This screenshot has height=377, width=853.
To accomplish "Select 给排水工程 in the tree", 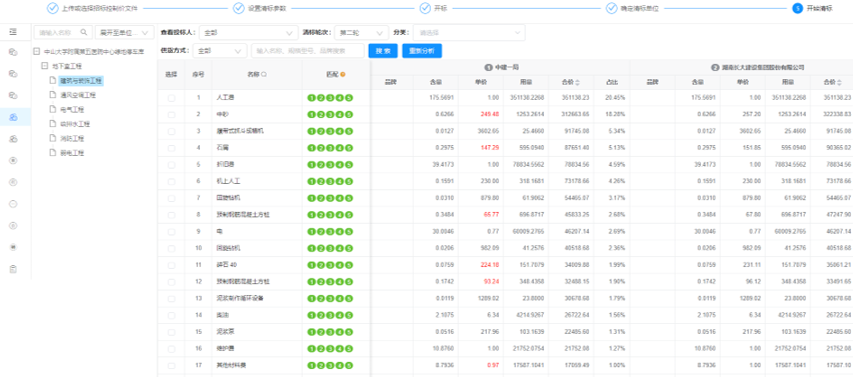I will click(75, 124).
